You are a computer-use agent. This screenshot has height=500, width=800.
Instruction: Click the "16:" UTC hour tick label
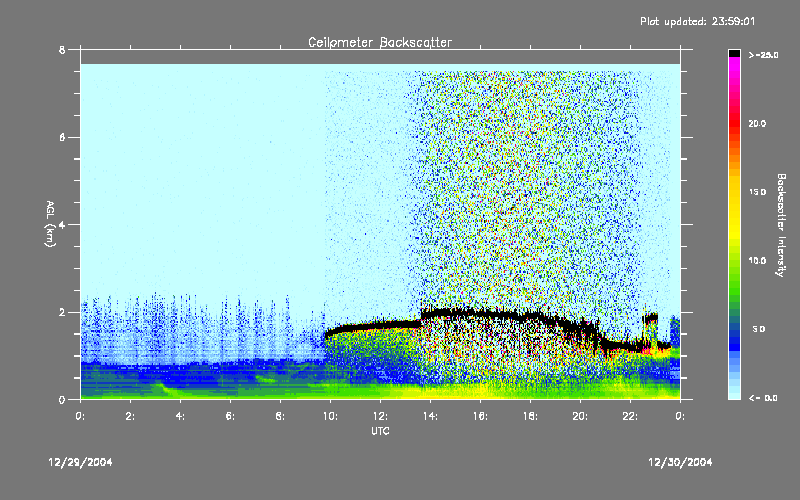[480, 416]
